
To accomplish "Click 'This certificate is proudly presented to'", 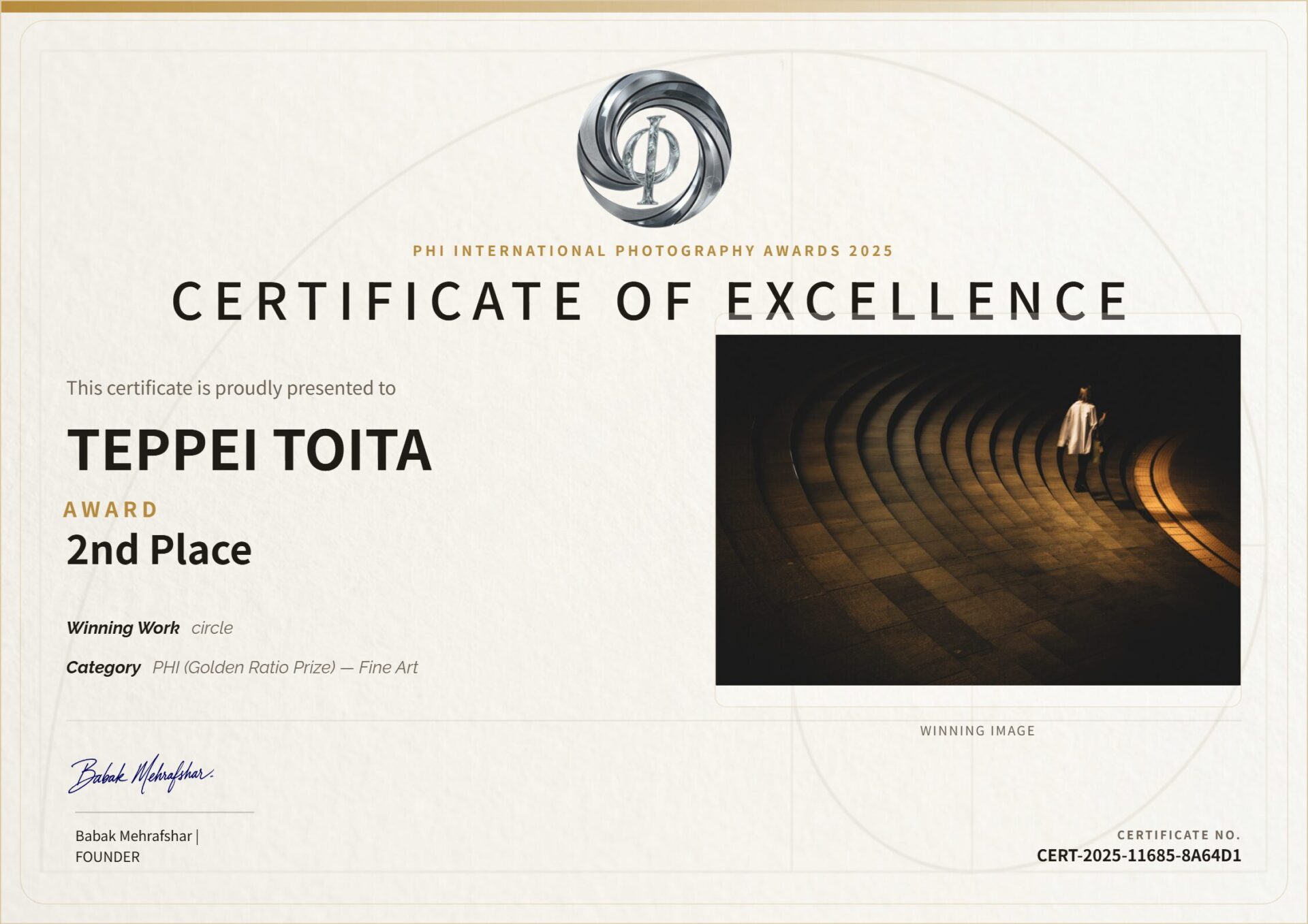I will [x=231, y=388].
